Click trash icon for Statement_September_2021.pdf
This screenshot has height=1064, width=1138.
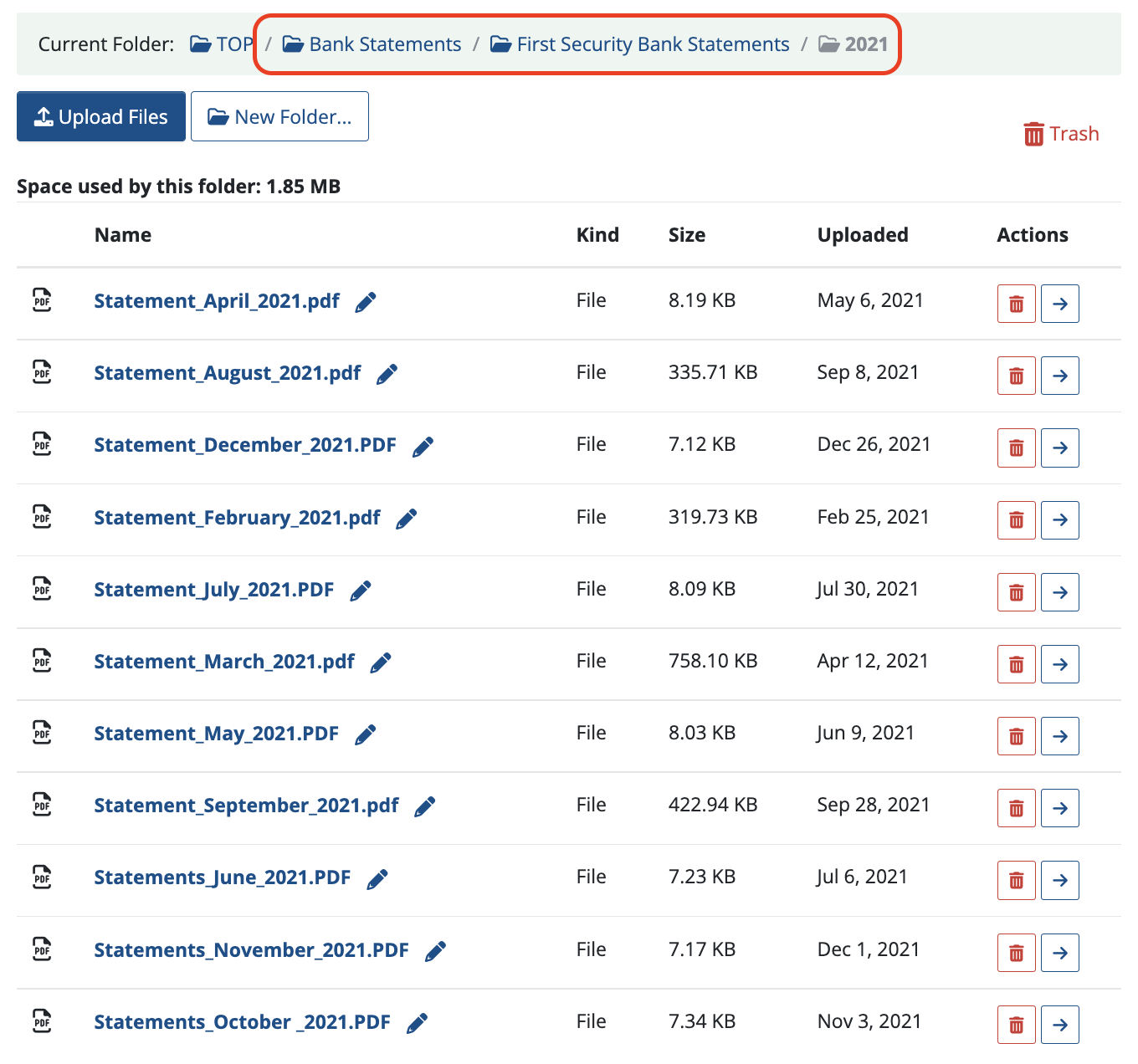(1017, 808)
